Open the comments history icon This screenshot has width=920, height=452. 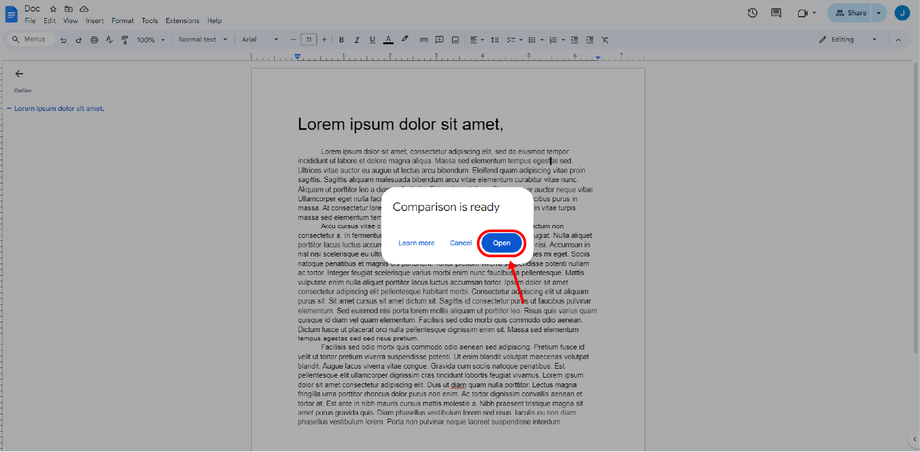[x=776, y=13]
